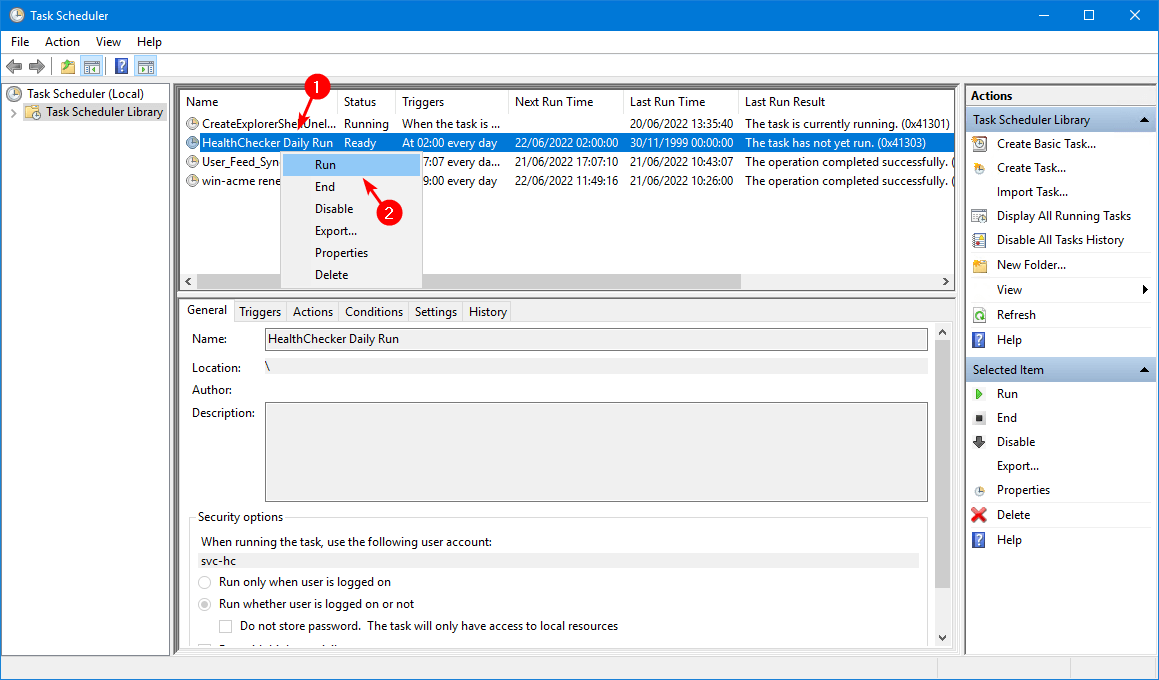This screenshot has height=680, width=1159.
Task: Click the Task Scheduler (Local) clock icon
Action: pos(14,94)
